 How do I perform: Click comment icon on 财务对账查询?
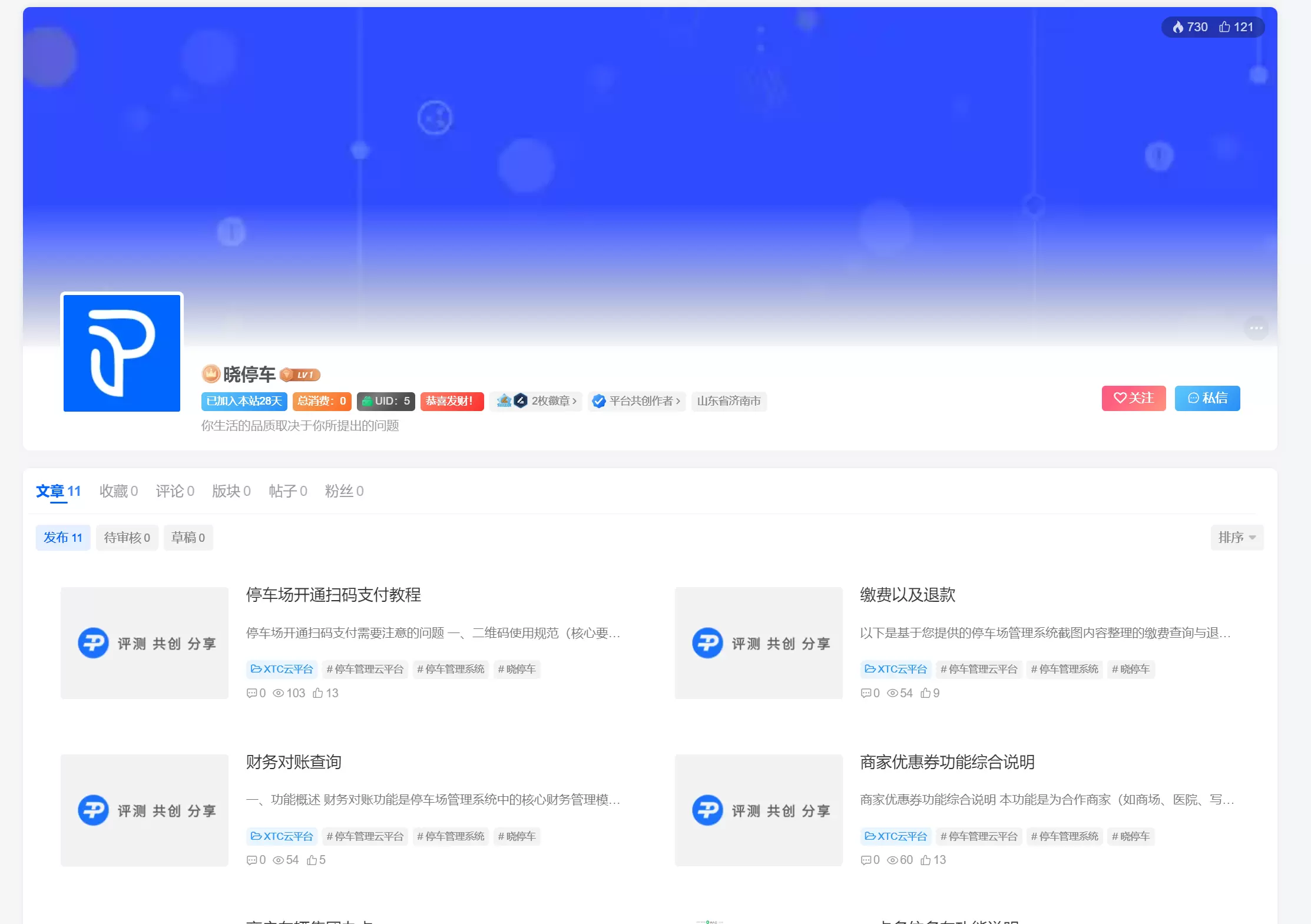click(x=252, y=860)
